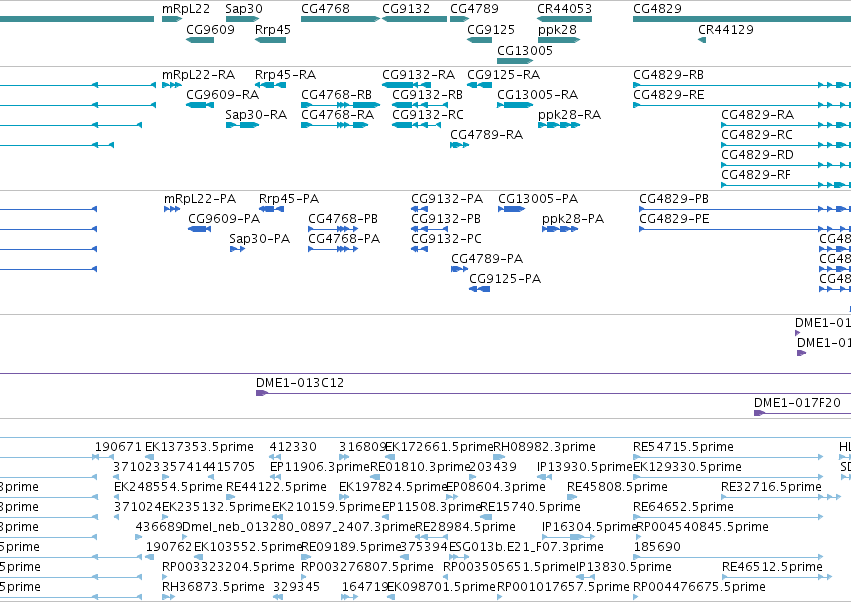Screen dimensions: 851x602
Task: Select protein CG9132-PB
Action: click(x=429, y=229)
